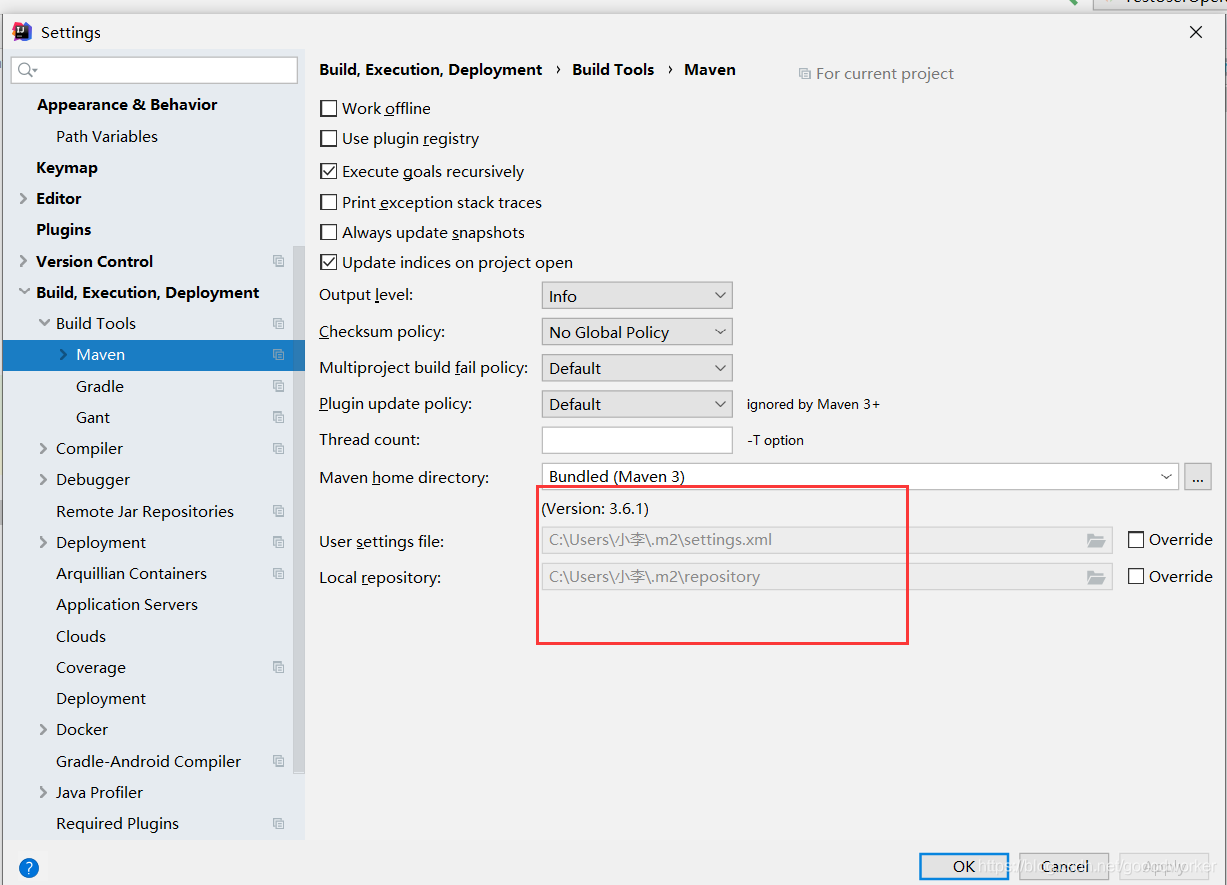Click the project-level icon beside Gant

point(279,417)
